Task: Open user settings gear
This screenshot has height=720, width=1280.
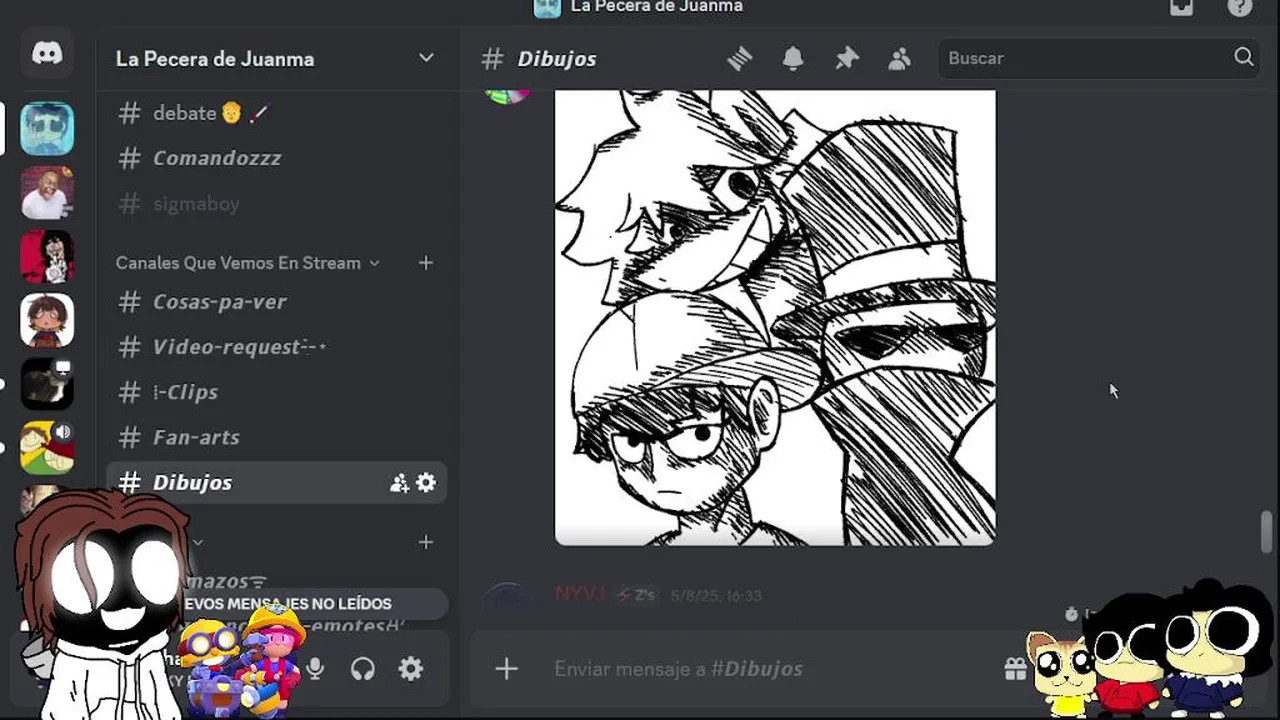Action: (411, 669)
